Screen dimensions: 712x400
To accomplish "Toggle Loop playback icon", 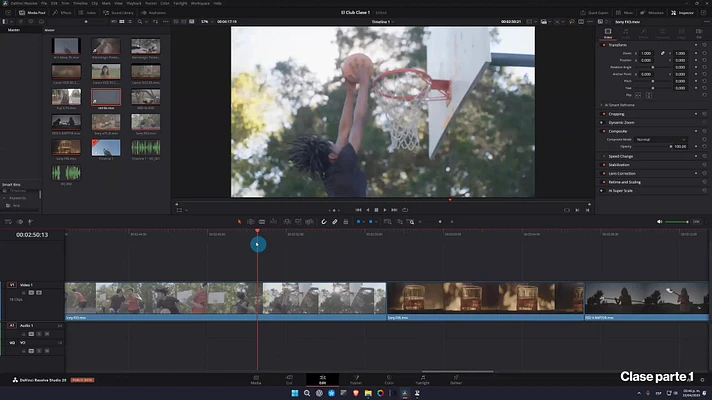I will coord(405,210).
